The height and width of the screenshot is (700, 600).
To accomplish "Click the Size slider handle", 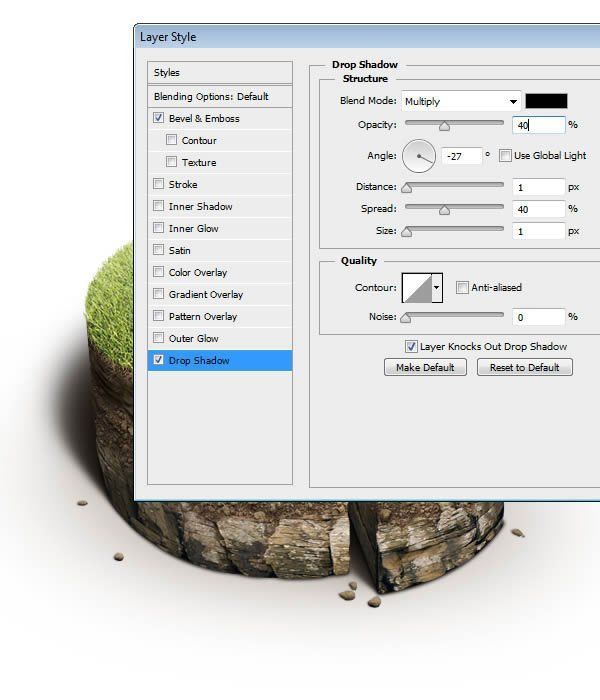I will [407, 232].
